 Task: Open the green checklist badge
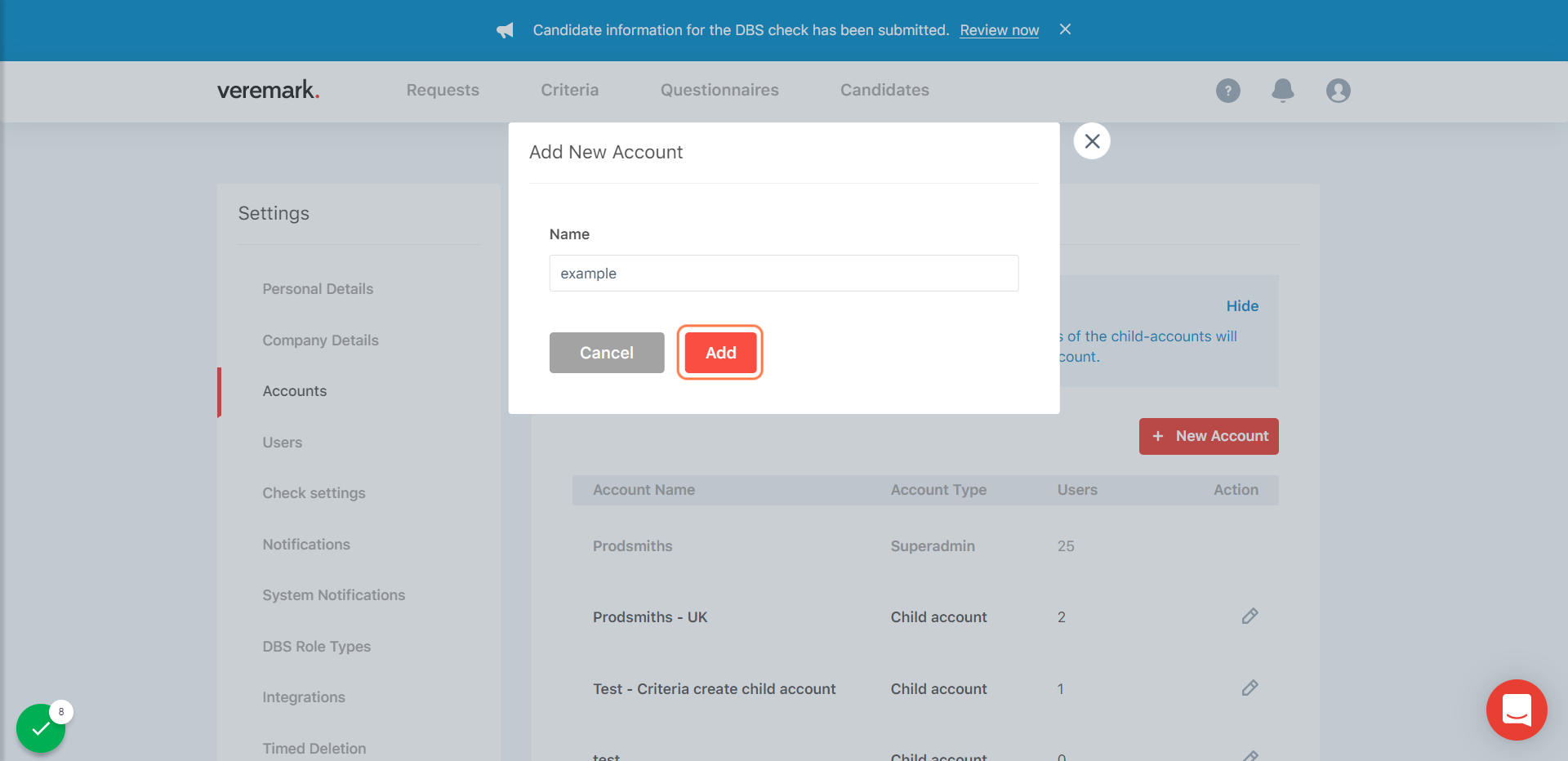tap(41, 728)
